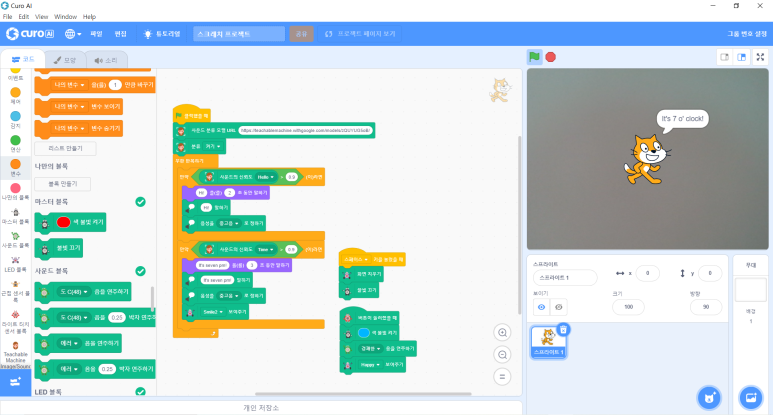Open the Help menu in the title bar
773x415 pixels.
[x=89, y=17]
